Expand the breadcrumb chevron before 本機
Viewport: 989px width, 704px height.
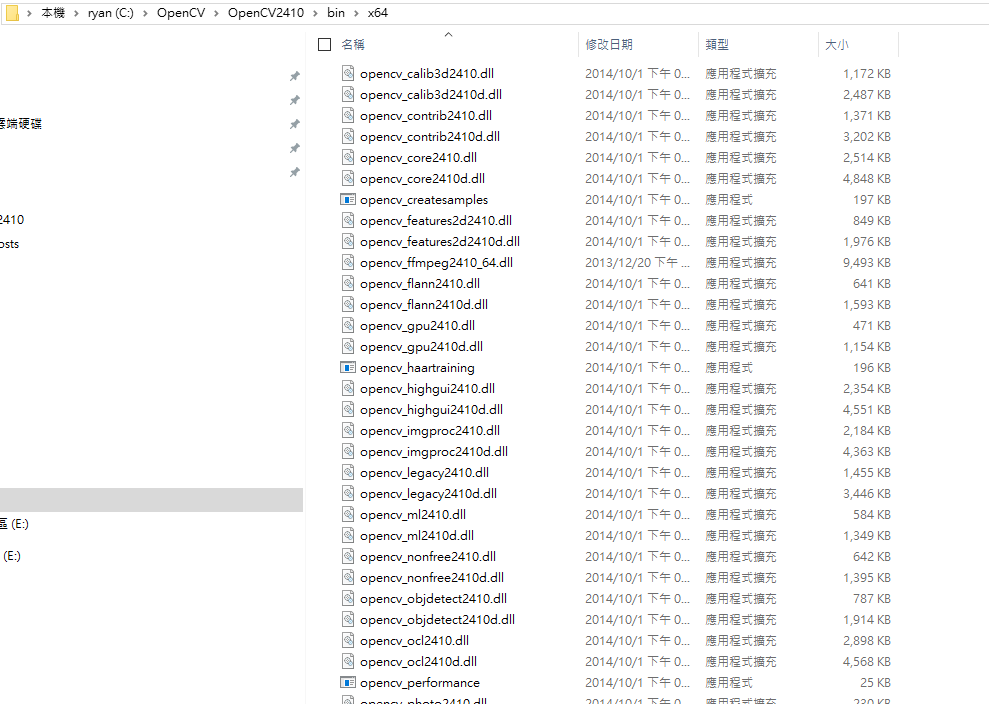[x=30, y=13]
